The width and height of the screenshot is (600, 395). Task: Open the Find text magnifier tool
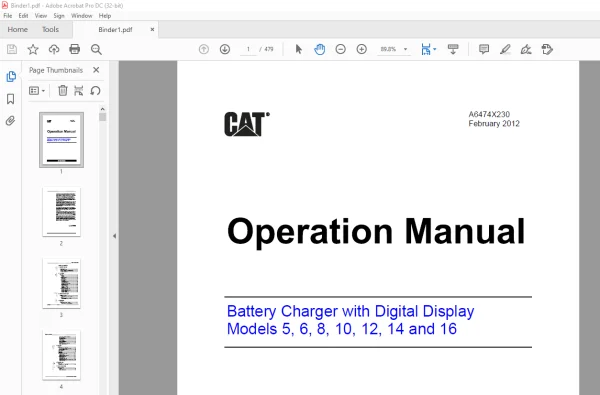pos(96,49)
